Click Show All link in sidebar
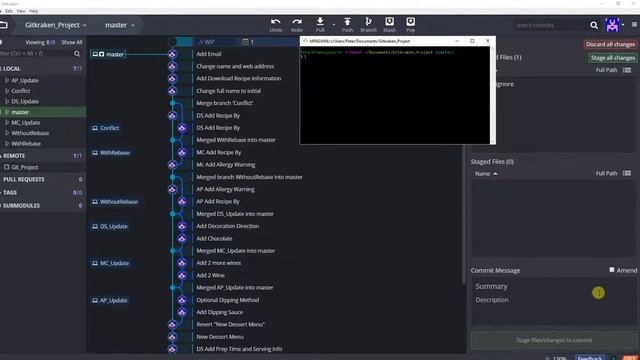Image resolution: width=640 pixels, height=360 pixels. coord(72,42)
